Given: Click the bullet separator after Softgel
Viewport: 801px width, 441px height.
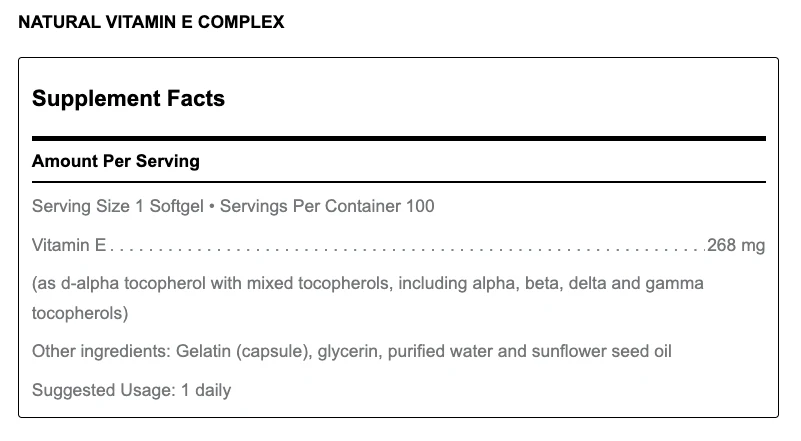Looking at the screenshot, I should coord(211,207).
